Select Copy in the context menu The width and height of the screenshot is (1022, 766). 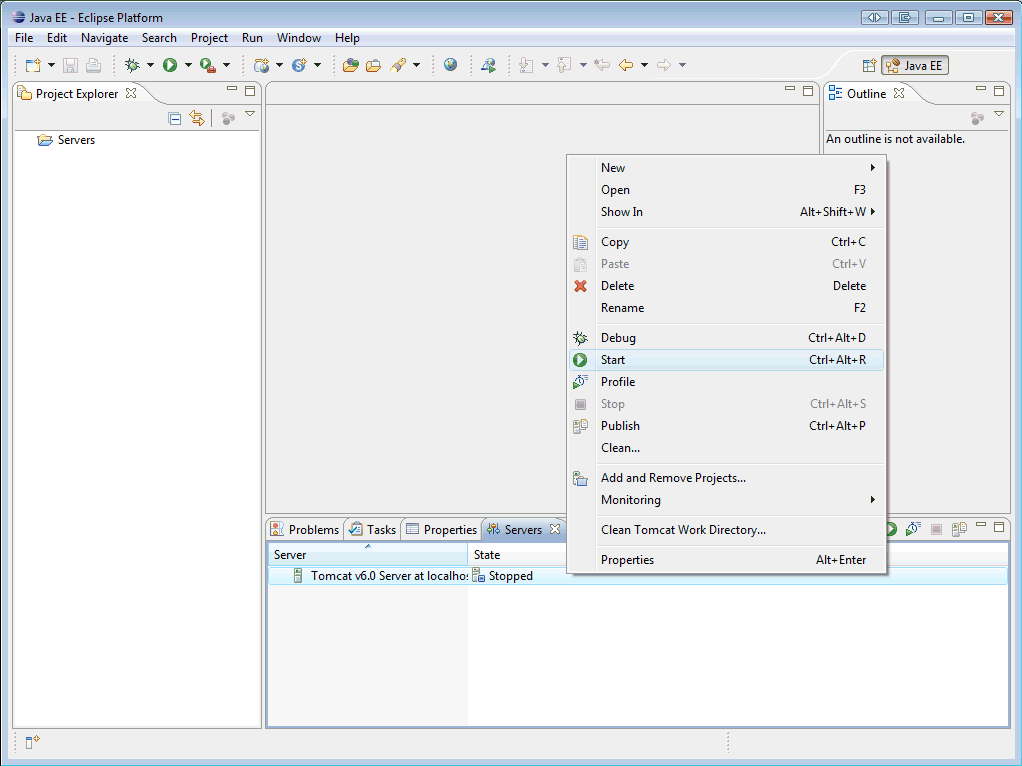[x=727, y=242]
